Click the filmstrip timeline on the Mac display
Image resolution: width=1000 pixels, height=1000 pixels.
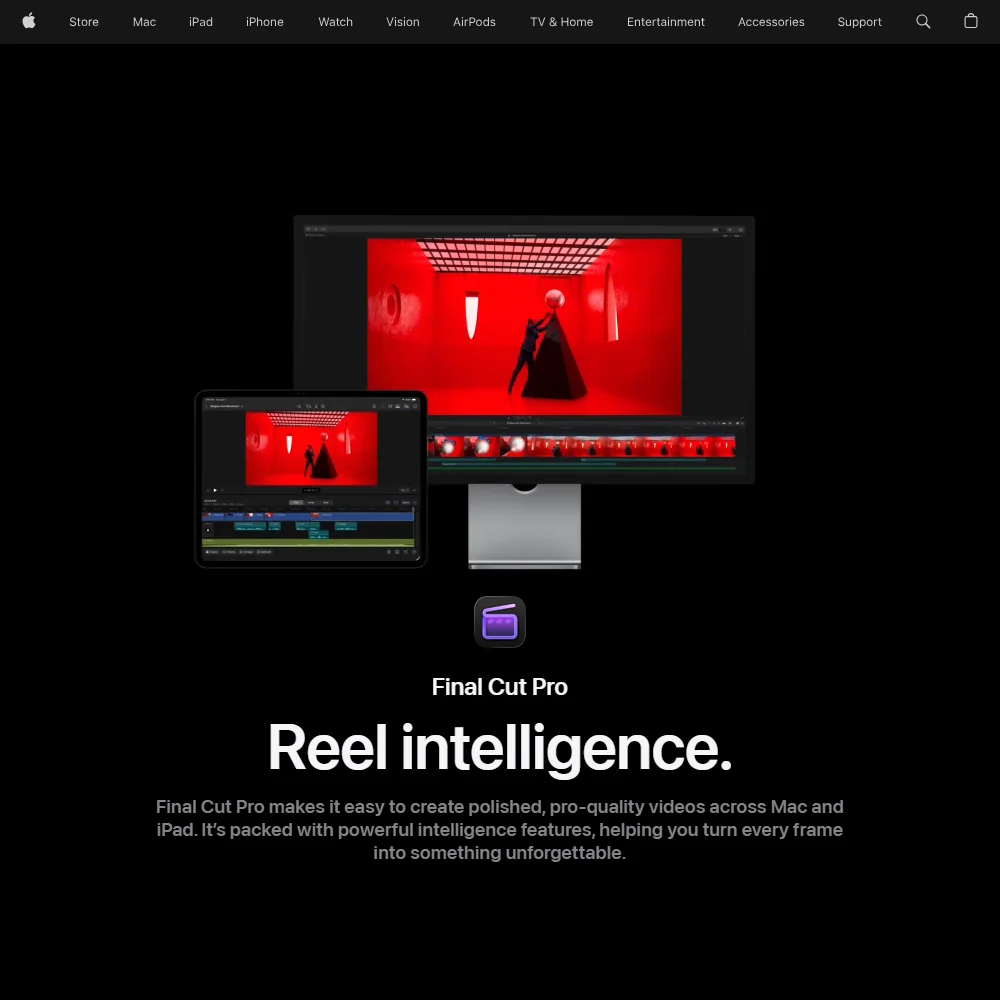click(x=581, y=446)
